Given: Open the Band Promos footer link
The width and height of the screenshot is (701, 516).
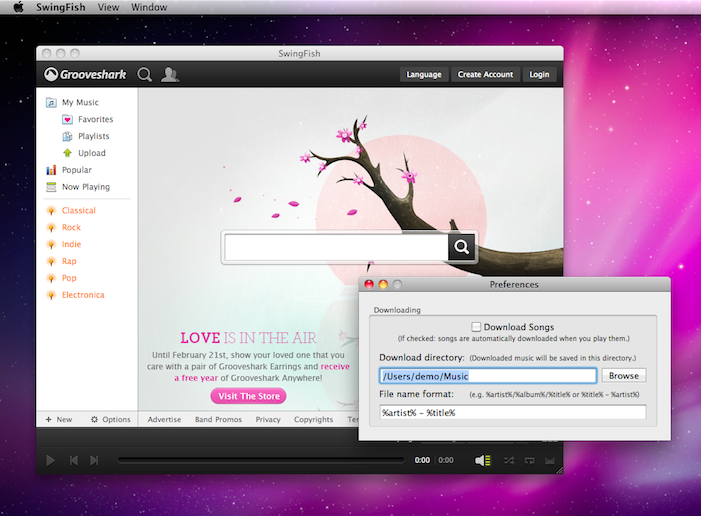Looking at the screenshot, I should (218, 419).
